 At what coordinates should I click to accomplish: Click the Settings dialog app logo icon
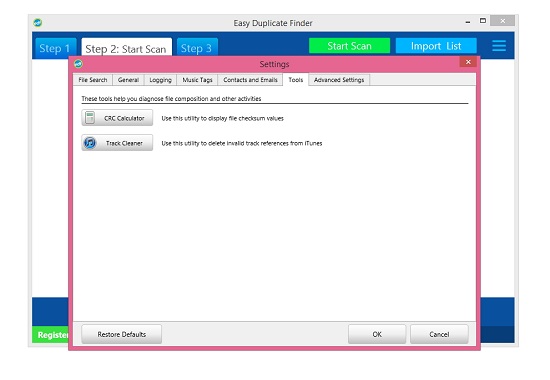coord(78,64)
